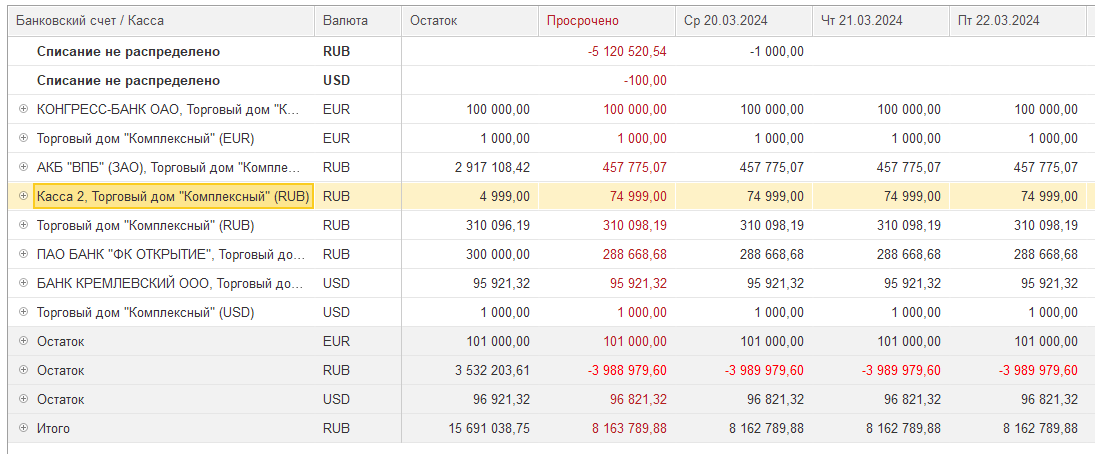Expand the Итого totals row
Screen dimensions: 1095x454
(x=23, y=428)
